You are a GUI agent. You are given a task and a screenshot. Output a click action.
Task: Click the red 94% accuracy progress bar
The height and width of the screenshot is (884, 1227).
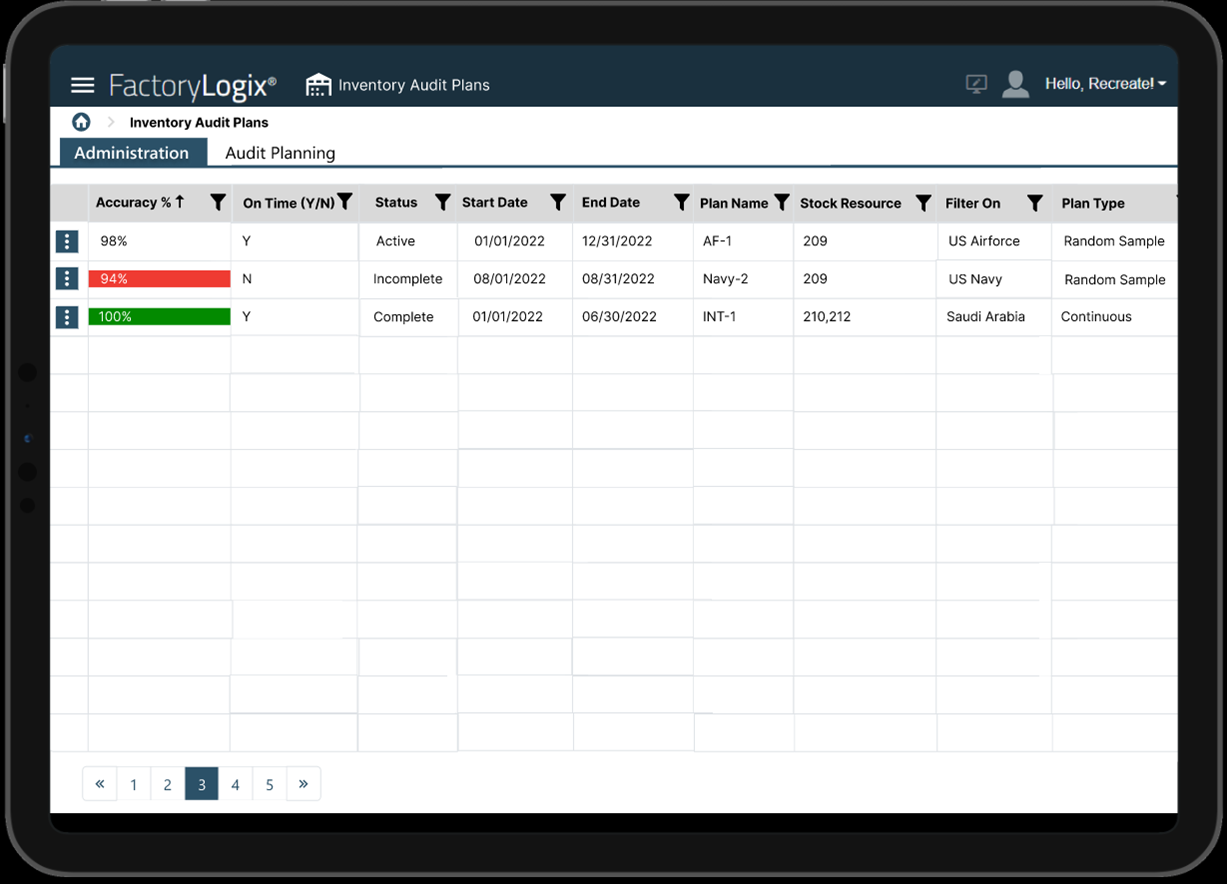tap(159, 278)
